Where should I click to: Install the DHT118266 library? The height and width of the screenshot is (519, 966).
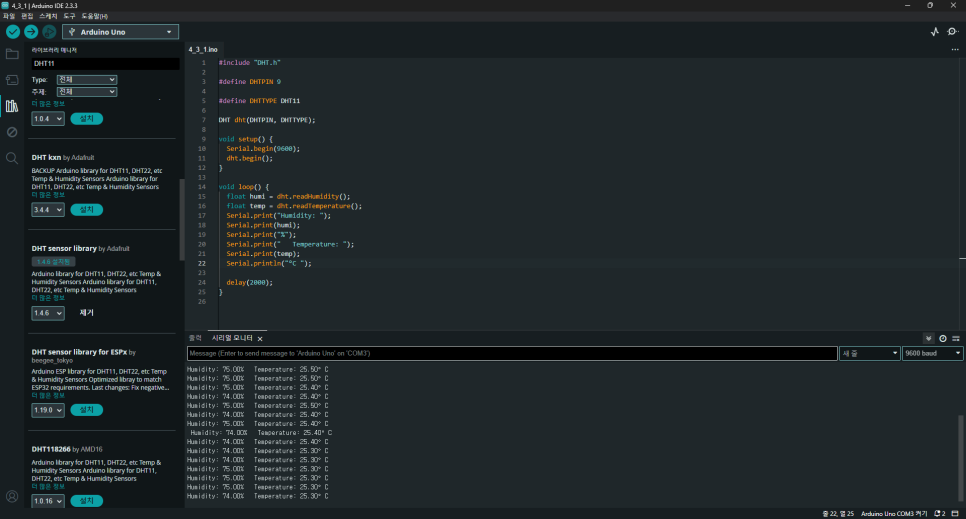[86, 501]
